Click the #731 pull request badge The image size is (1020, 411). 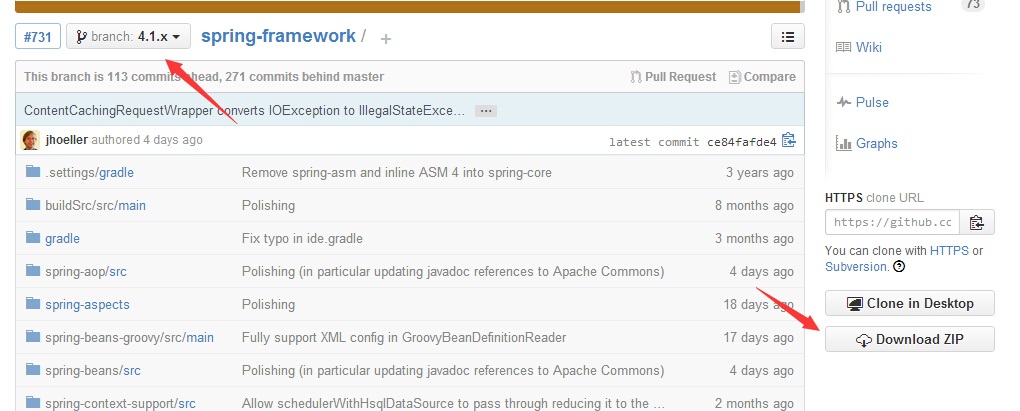tap(38, 36)
